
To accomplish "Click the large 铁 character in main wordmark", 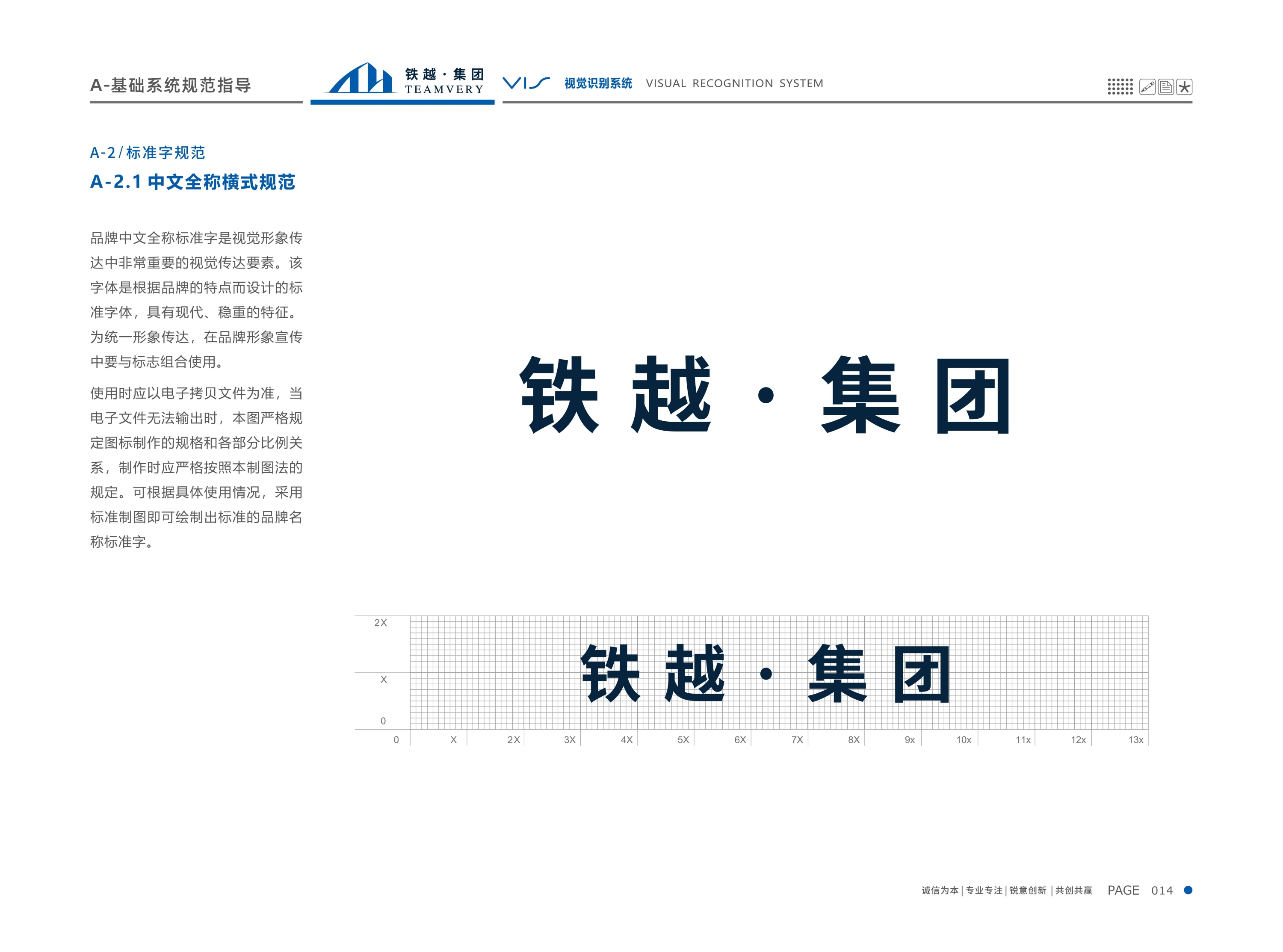I will [x=559, y=395].
